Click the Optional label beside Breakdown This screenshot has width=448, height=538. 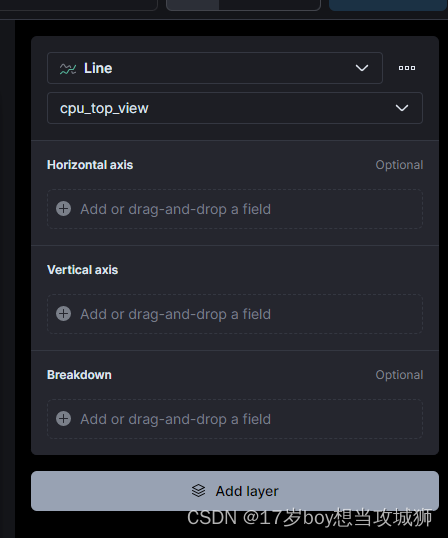click(399, 375)
